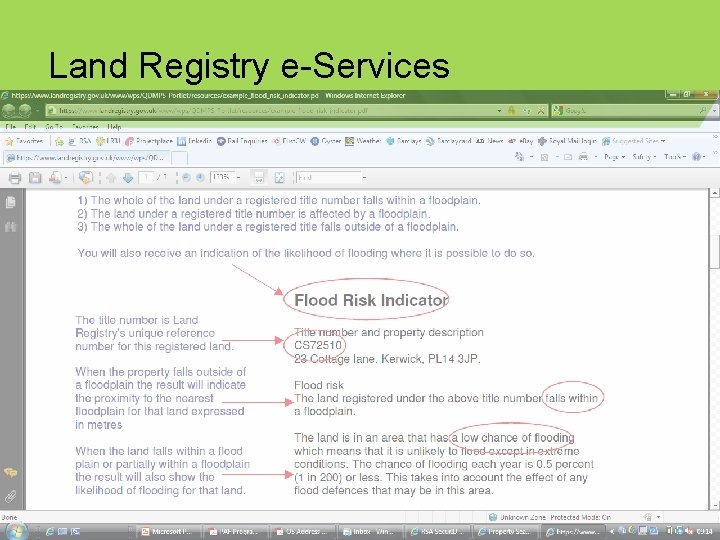Click the browser Forward button
Image resolution: width=720 pixels, height=540 pixels.
tap(24, 111)
